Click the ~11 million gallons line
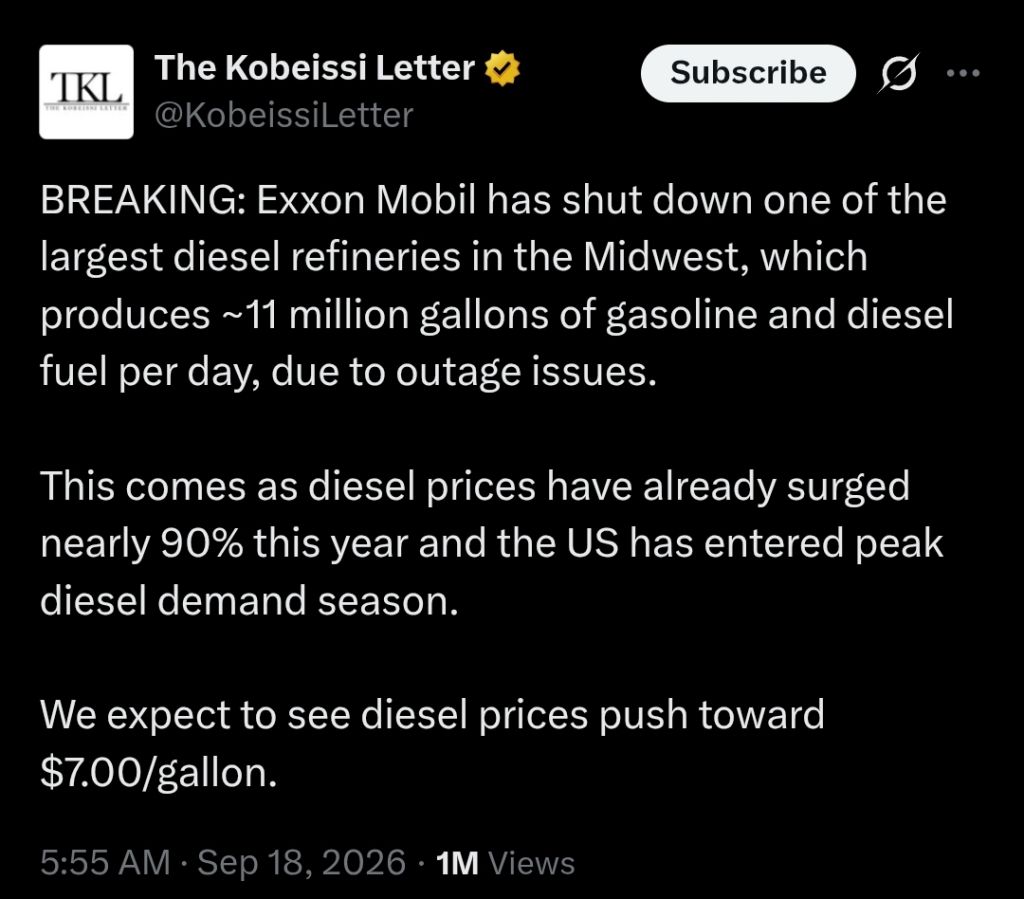 click(497, 315)
